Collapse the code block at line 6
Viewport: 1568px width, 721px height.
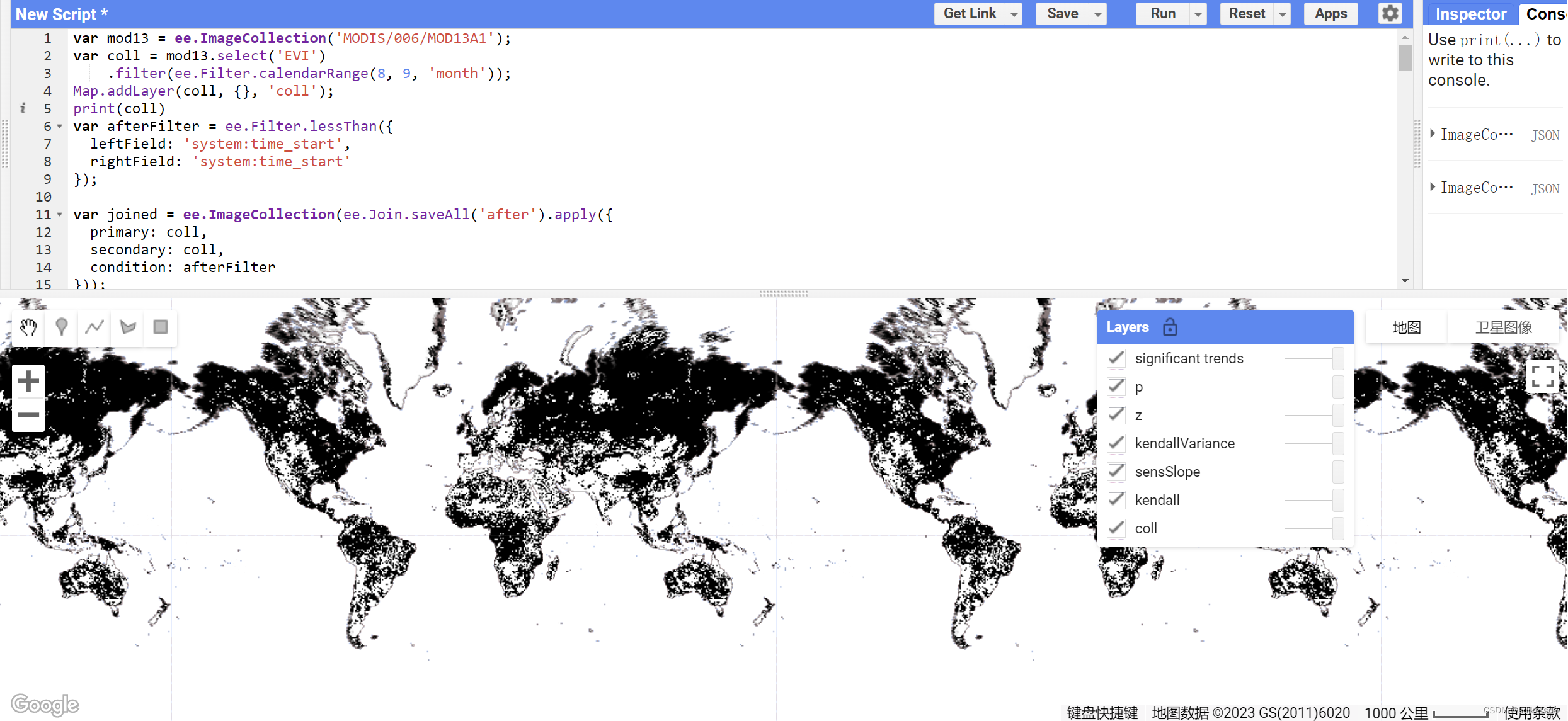click(59, 126)
